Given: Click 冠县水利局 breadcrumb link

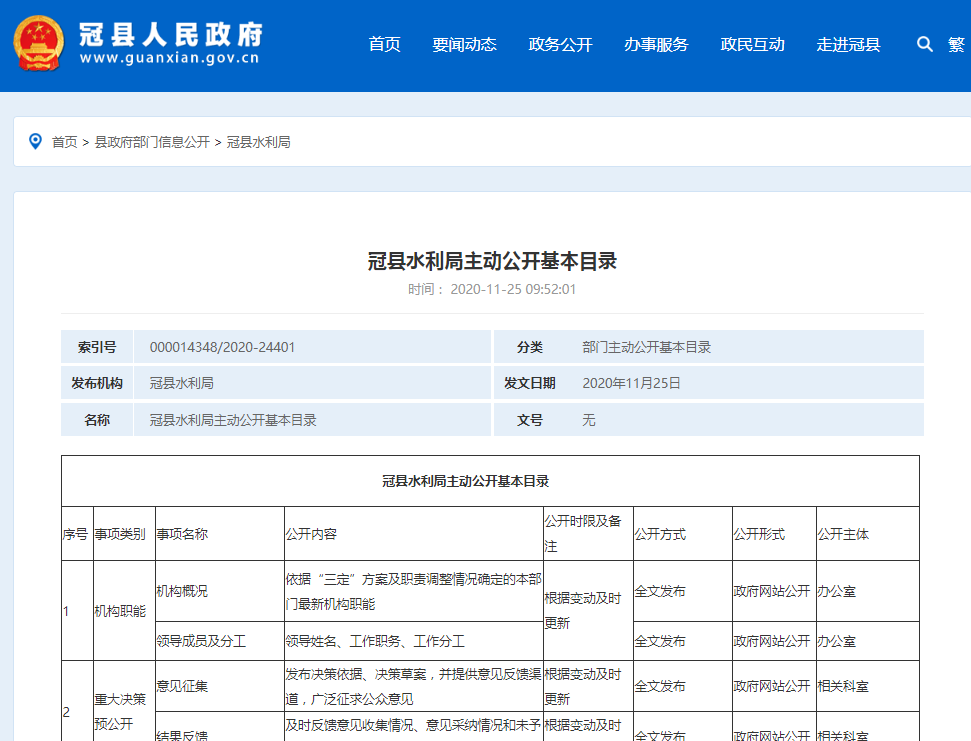Looking at the screenshot, I should pyautogui.click(x=258, y=142).
